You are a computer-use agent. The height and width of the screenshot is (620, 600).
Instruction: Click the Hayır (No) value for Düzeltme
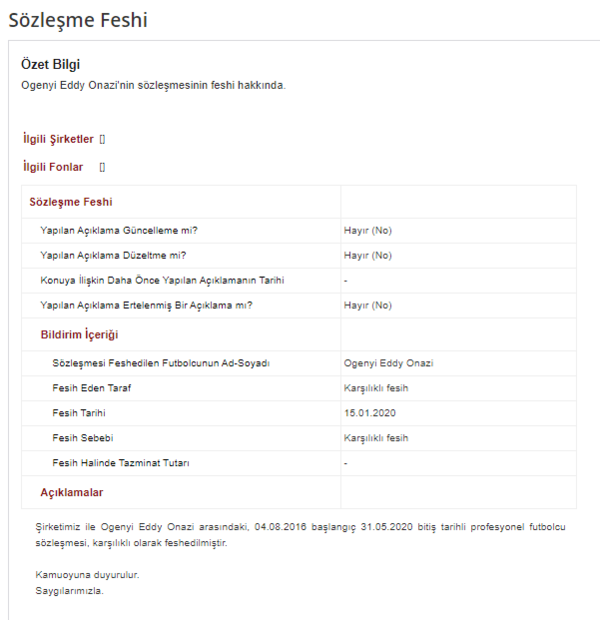point(367,255)
